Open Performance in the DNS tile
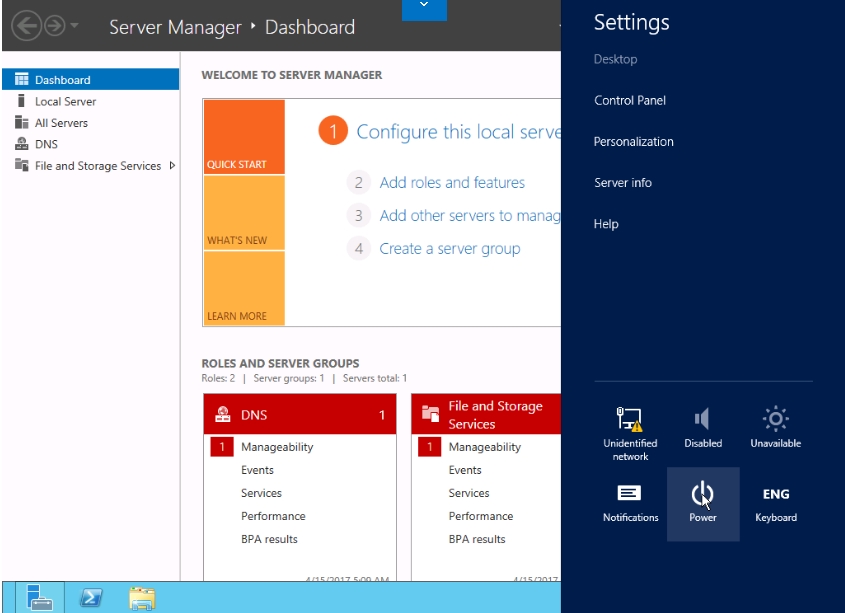 273,516
